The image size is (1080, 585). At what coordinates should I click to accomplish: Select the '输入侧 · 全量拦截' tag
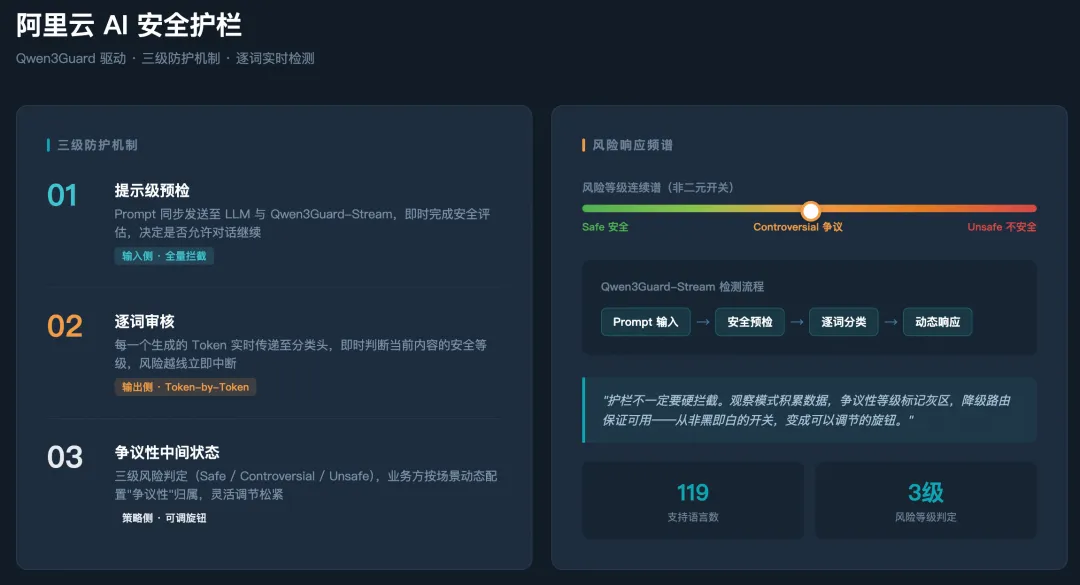[164, 256]
